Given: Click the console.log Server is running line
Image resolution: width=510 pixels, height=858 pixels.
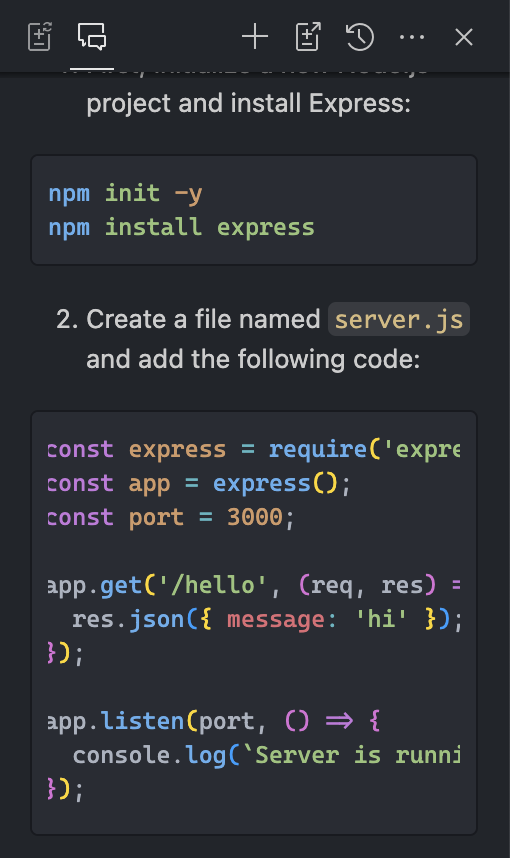Looking at the screenshot, I should tap(266, 755).
